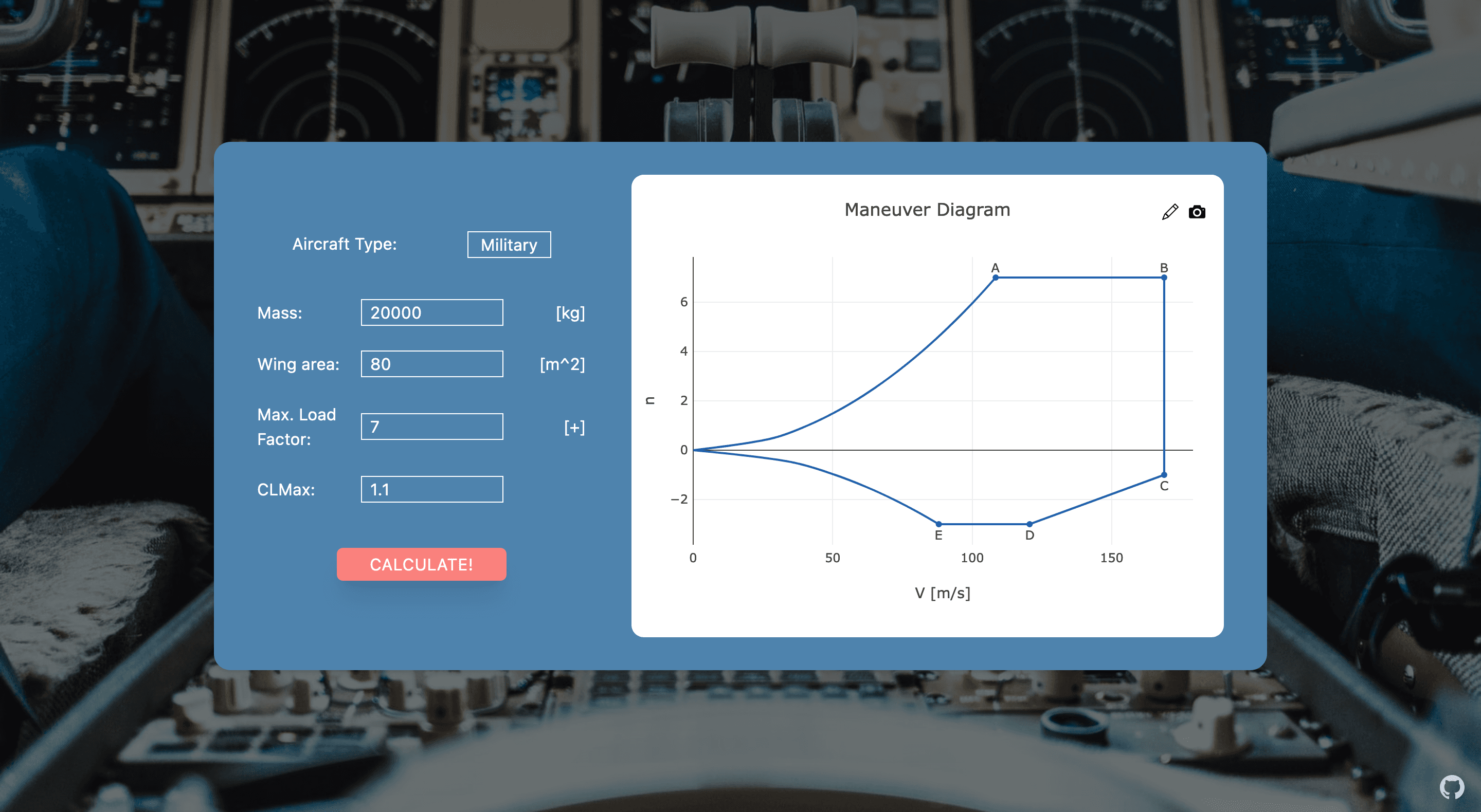Click point E marker on the plot
1481x812 pixels.
tap(938, 524)
